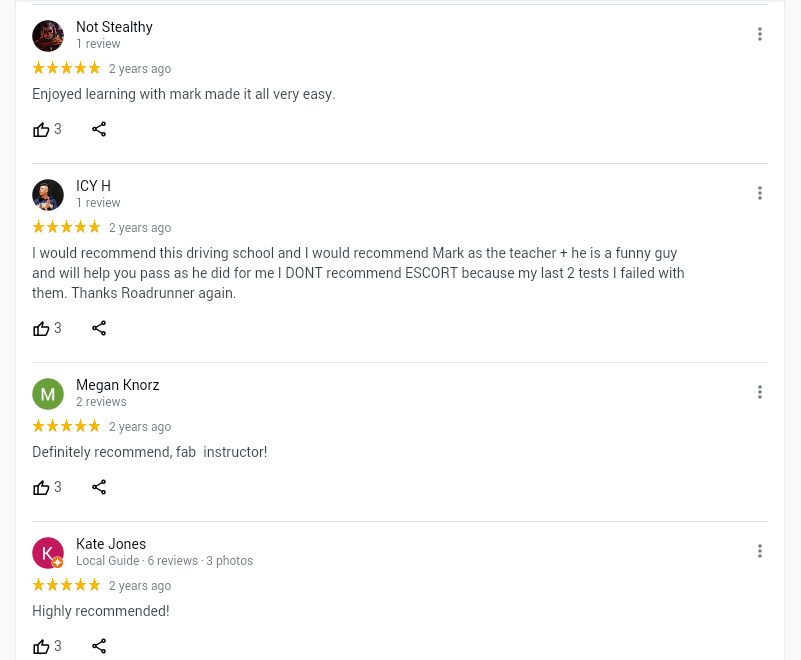Open more options for ICY H review

[760, 193]
